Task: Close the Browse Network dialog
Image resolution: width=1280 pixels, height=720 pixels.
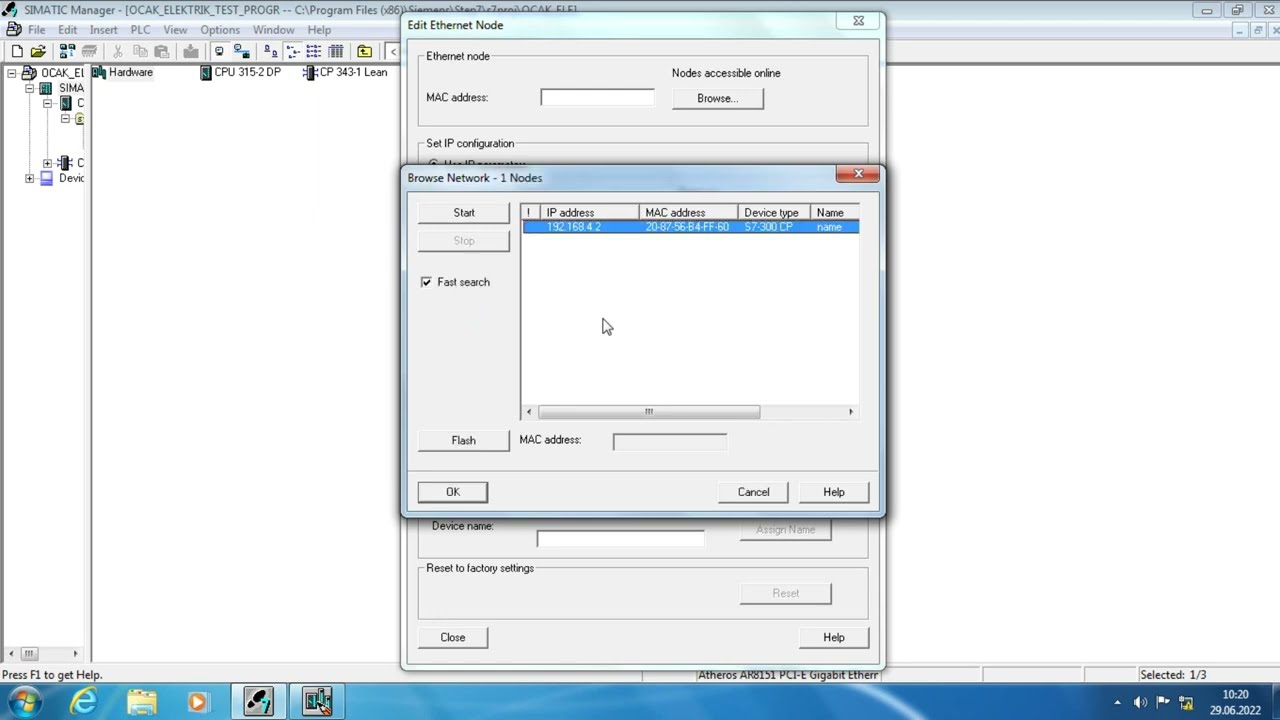Action: [858, 174]
